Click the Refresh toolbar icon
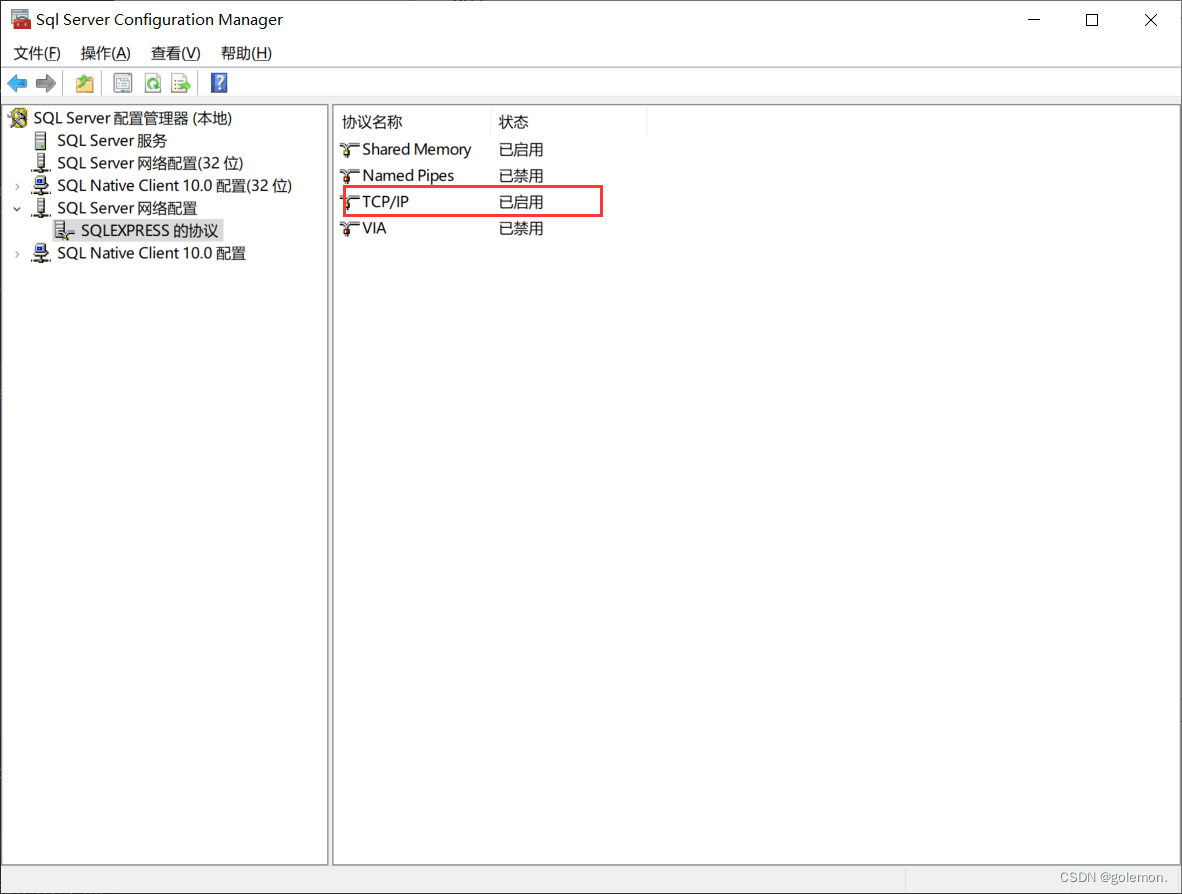The image size is (1182, 894). tap(153, 83)
